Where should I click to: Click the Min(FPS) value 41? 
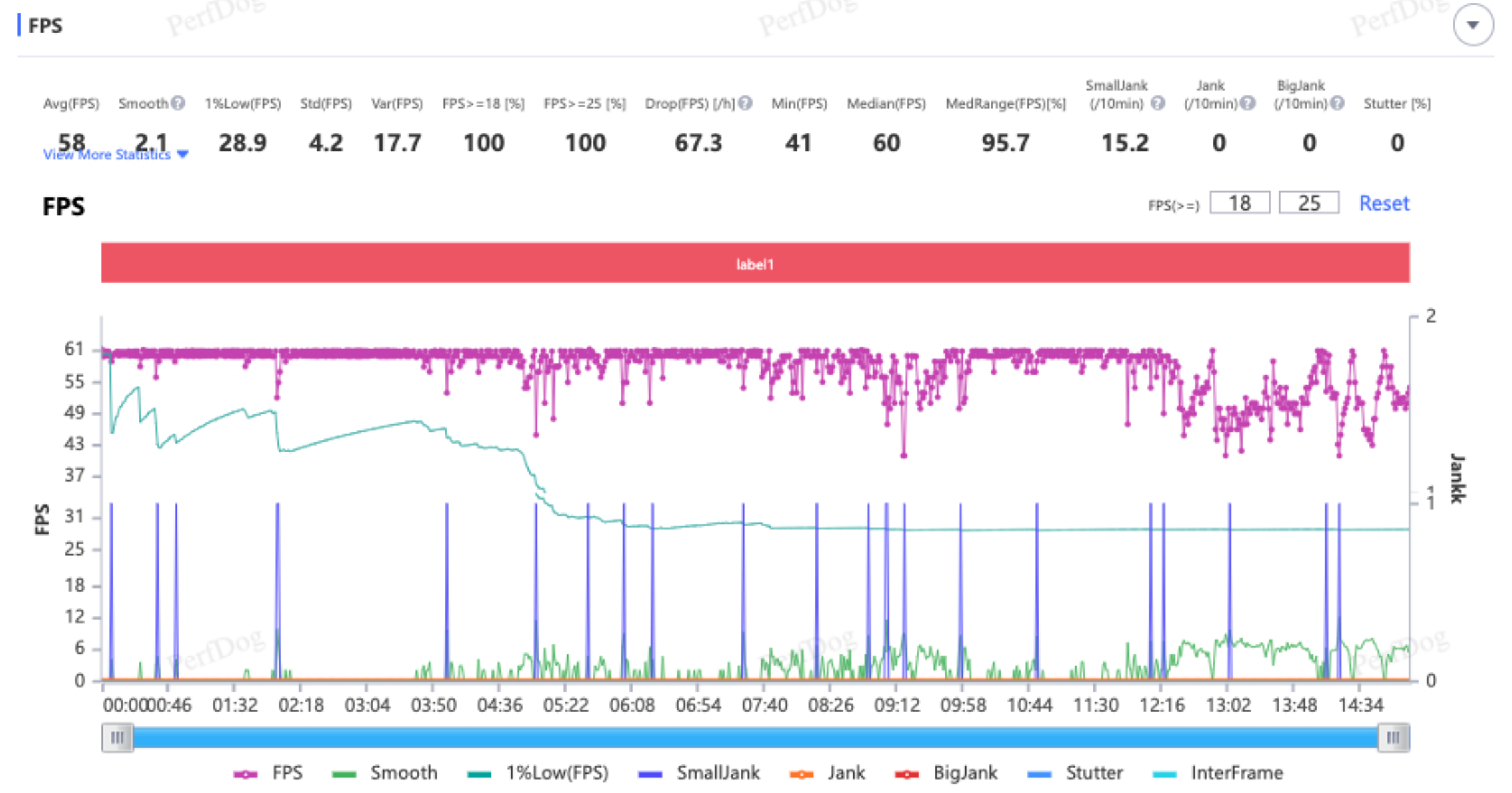point(799,143)
